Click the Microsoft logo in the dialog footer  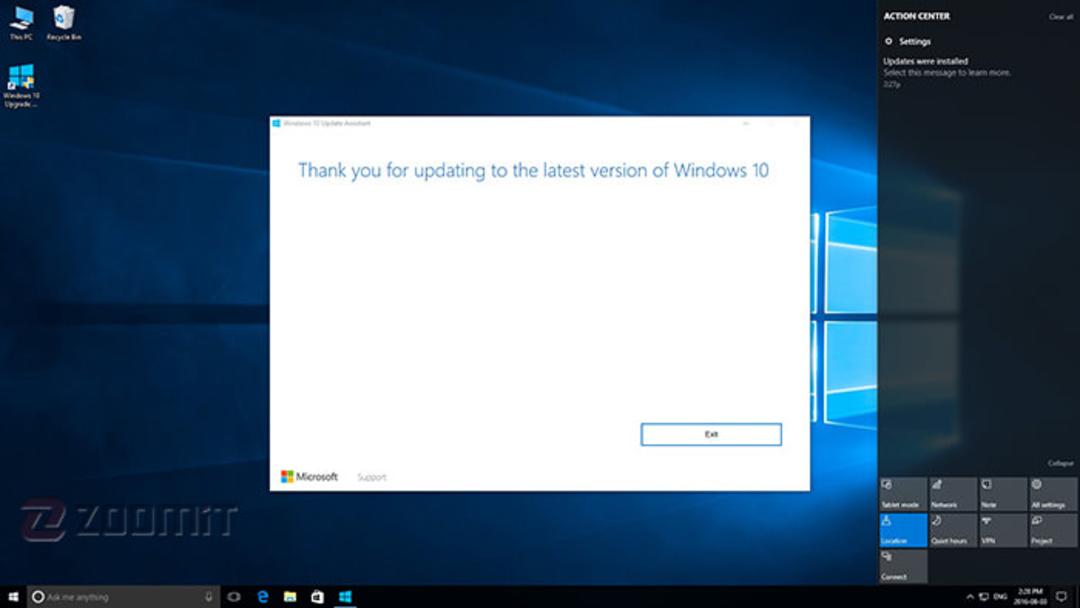point(309,476)
